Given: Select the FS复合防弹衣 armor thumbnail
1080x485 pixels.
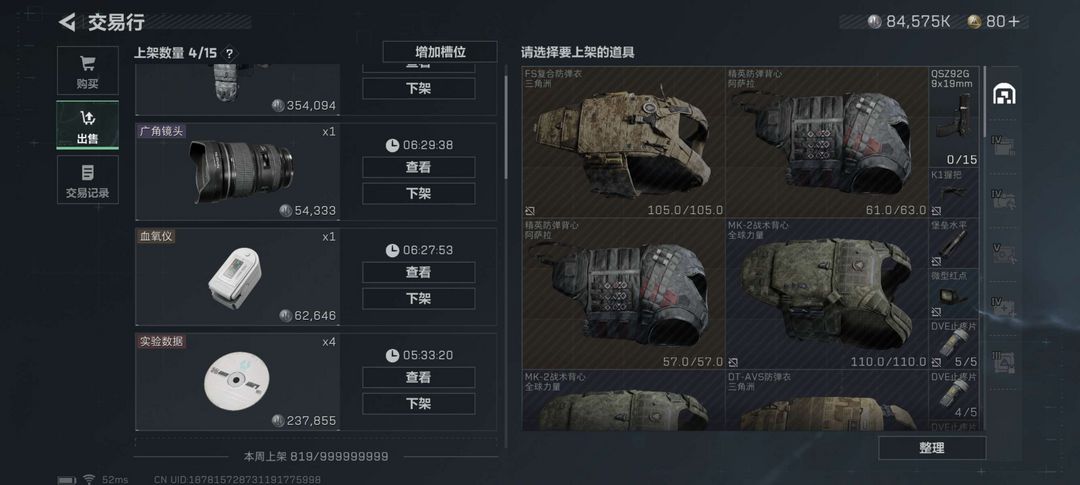Looking at the screenshot, I should coord(623,142).
